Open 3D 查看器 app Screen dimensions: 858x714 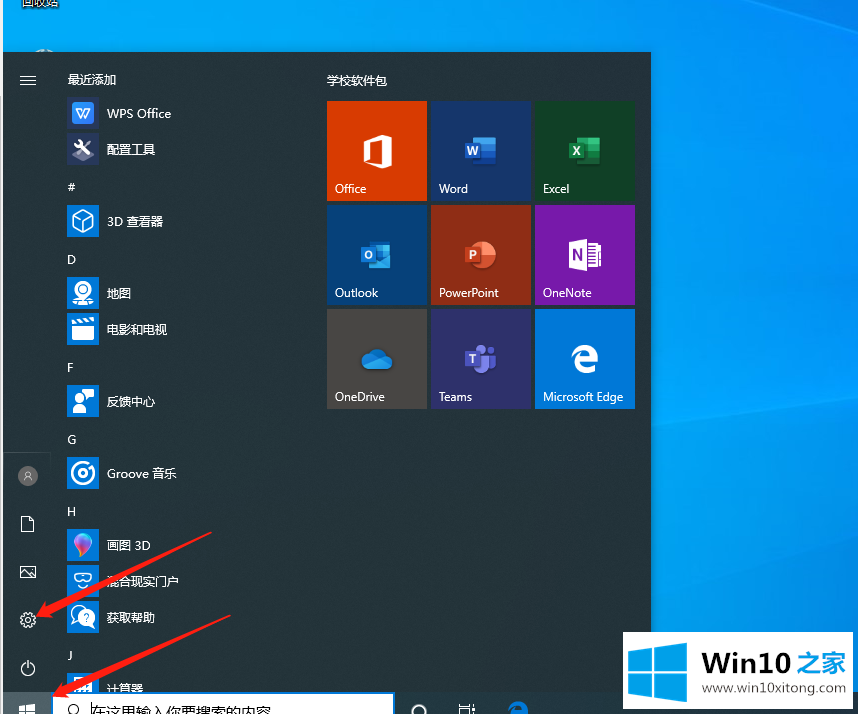pyautogui.click(x=115, y=221)
